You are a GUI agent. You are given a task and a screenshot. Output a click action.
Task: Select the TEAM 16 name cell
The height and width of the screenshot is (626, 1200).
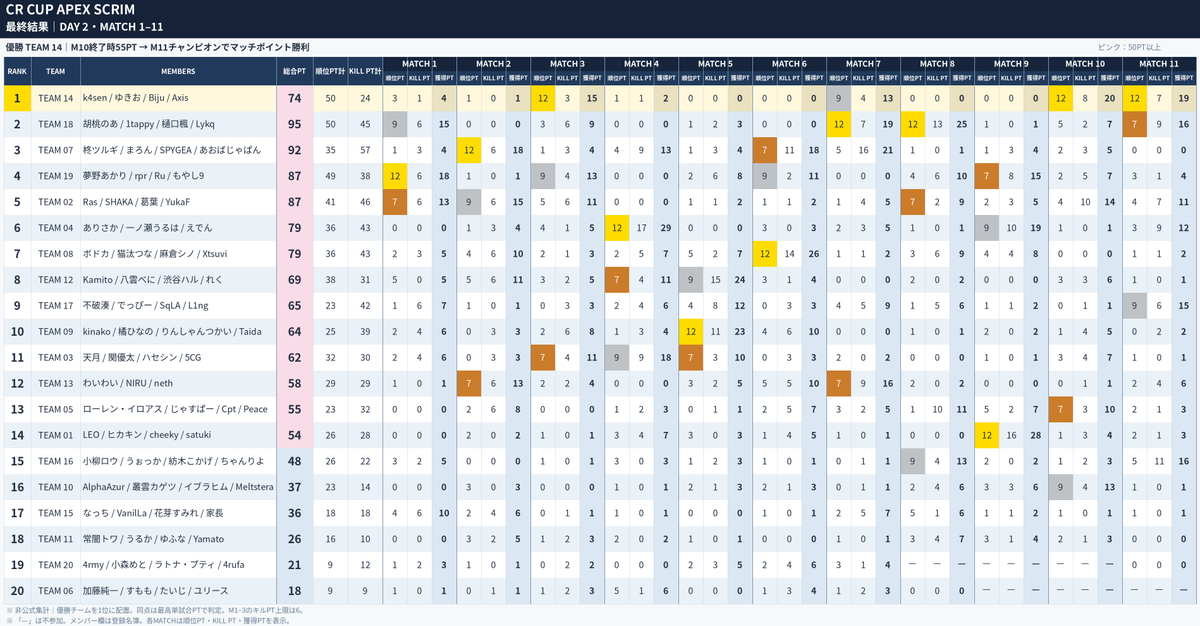point(56,462)
